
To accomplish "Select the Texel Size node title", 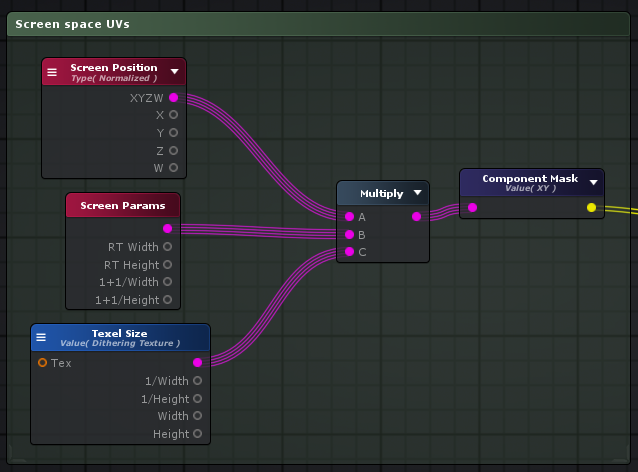I will coord(120,333).
